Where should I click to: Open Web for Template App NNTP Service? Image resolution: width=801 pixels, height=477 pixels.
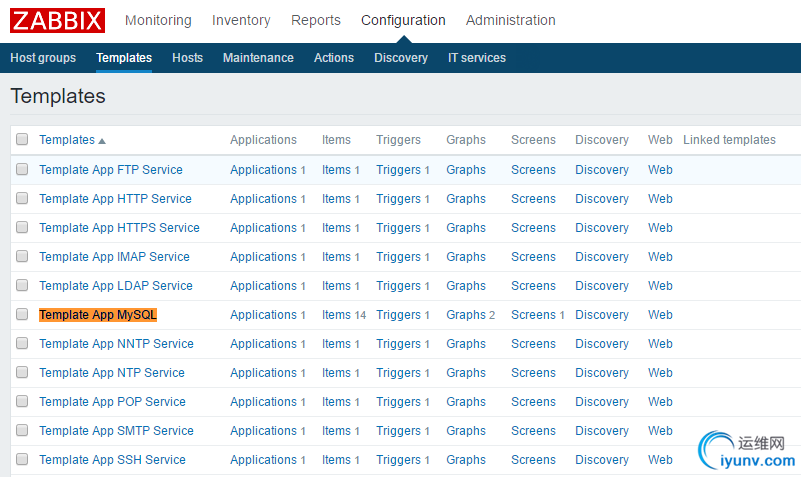(x=660, y=344)
